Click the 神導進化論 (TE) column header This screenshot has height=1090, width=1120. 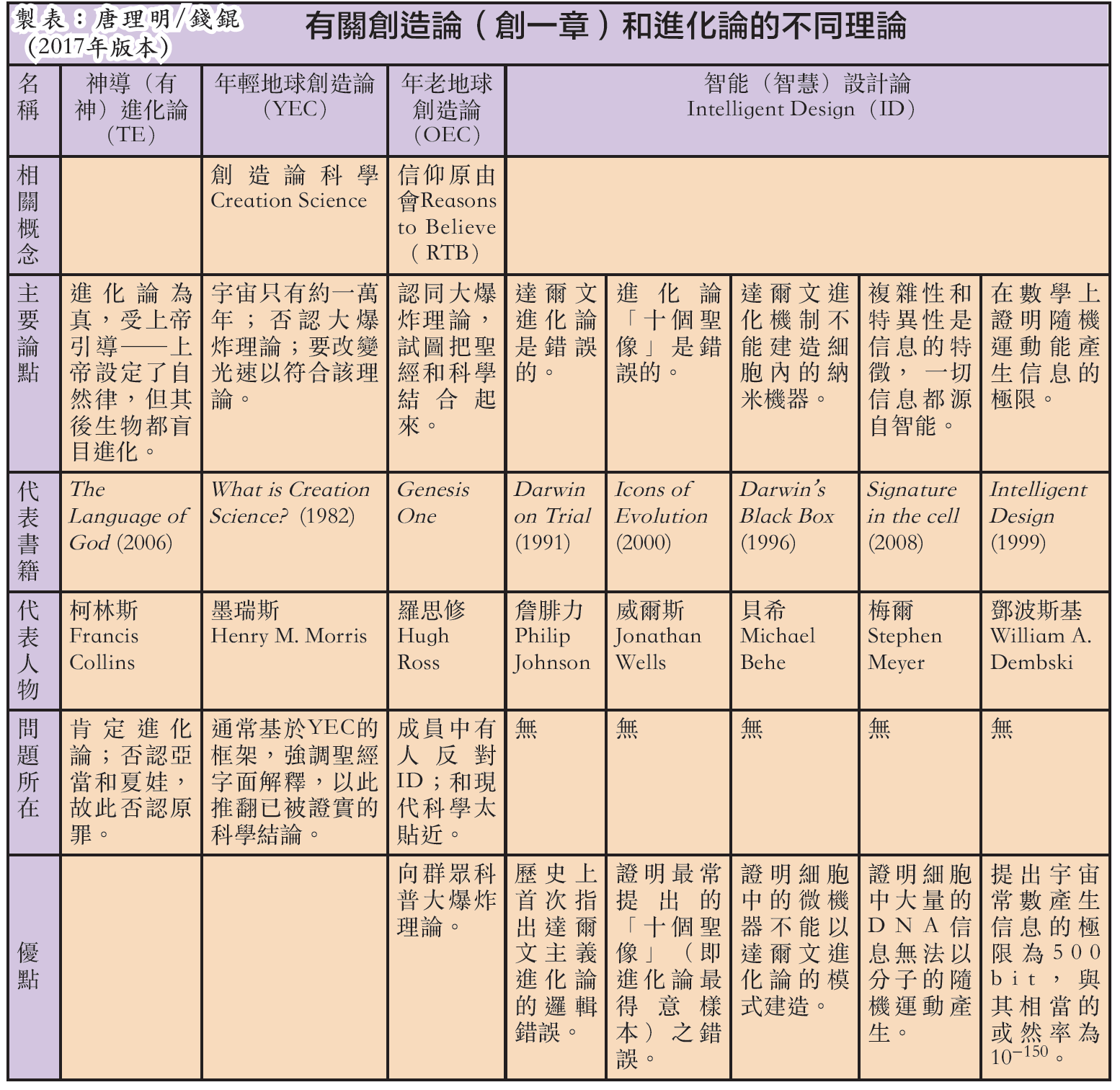[x=131, y=110]
